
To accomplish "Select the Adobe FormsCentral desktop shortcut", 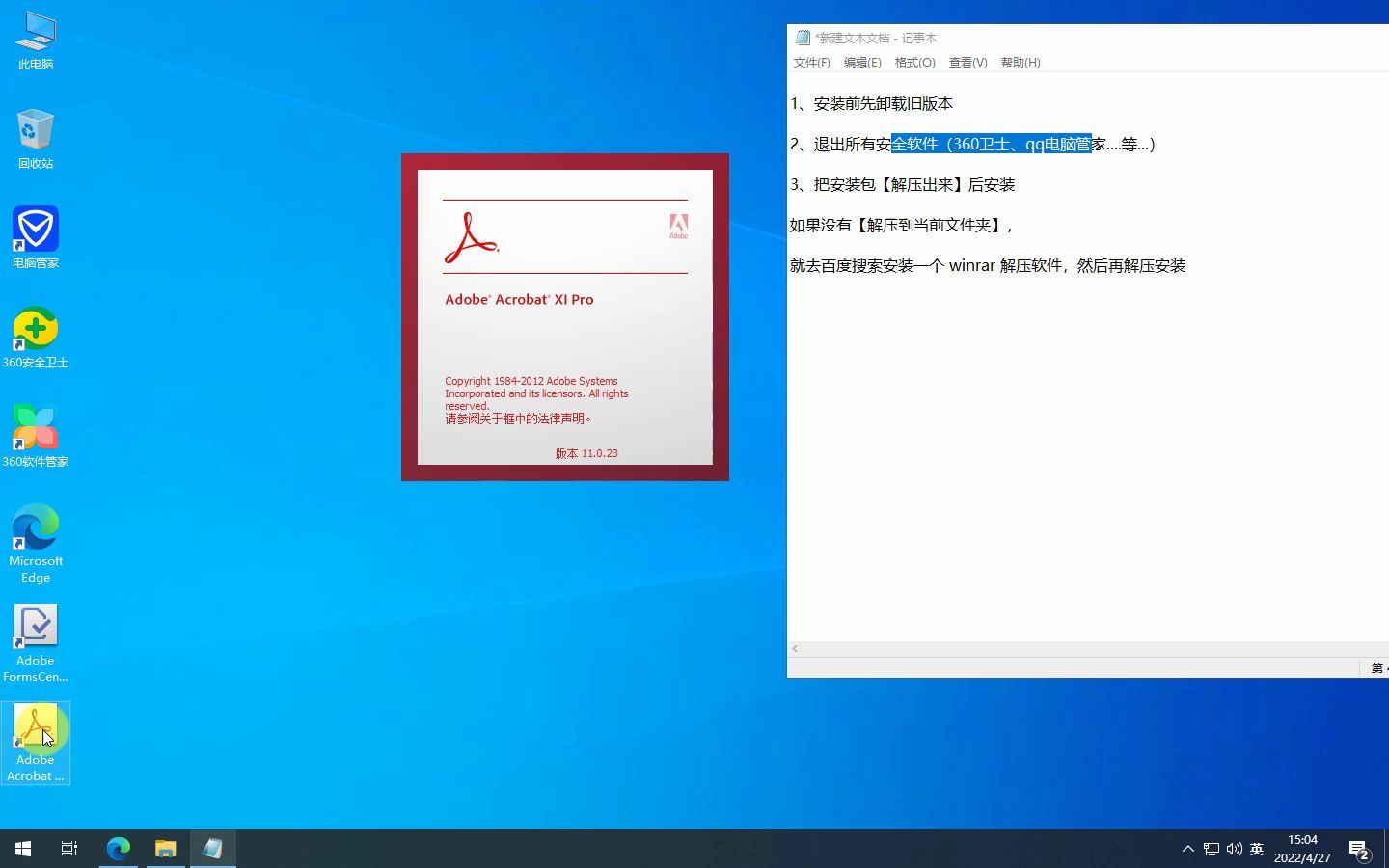I will 36,643.
